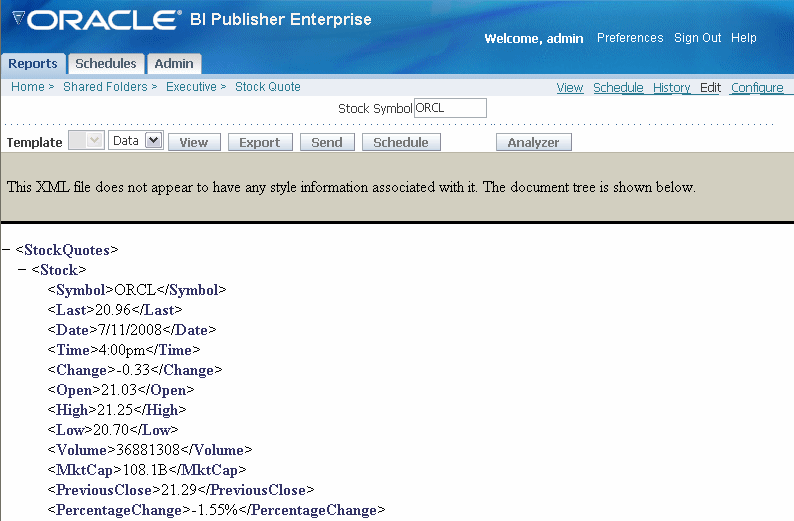Click the Stock Quote breadcrumb link
The height and width of the screenshot is (521, 794).
coord(267,87)
